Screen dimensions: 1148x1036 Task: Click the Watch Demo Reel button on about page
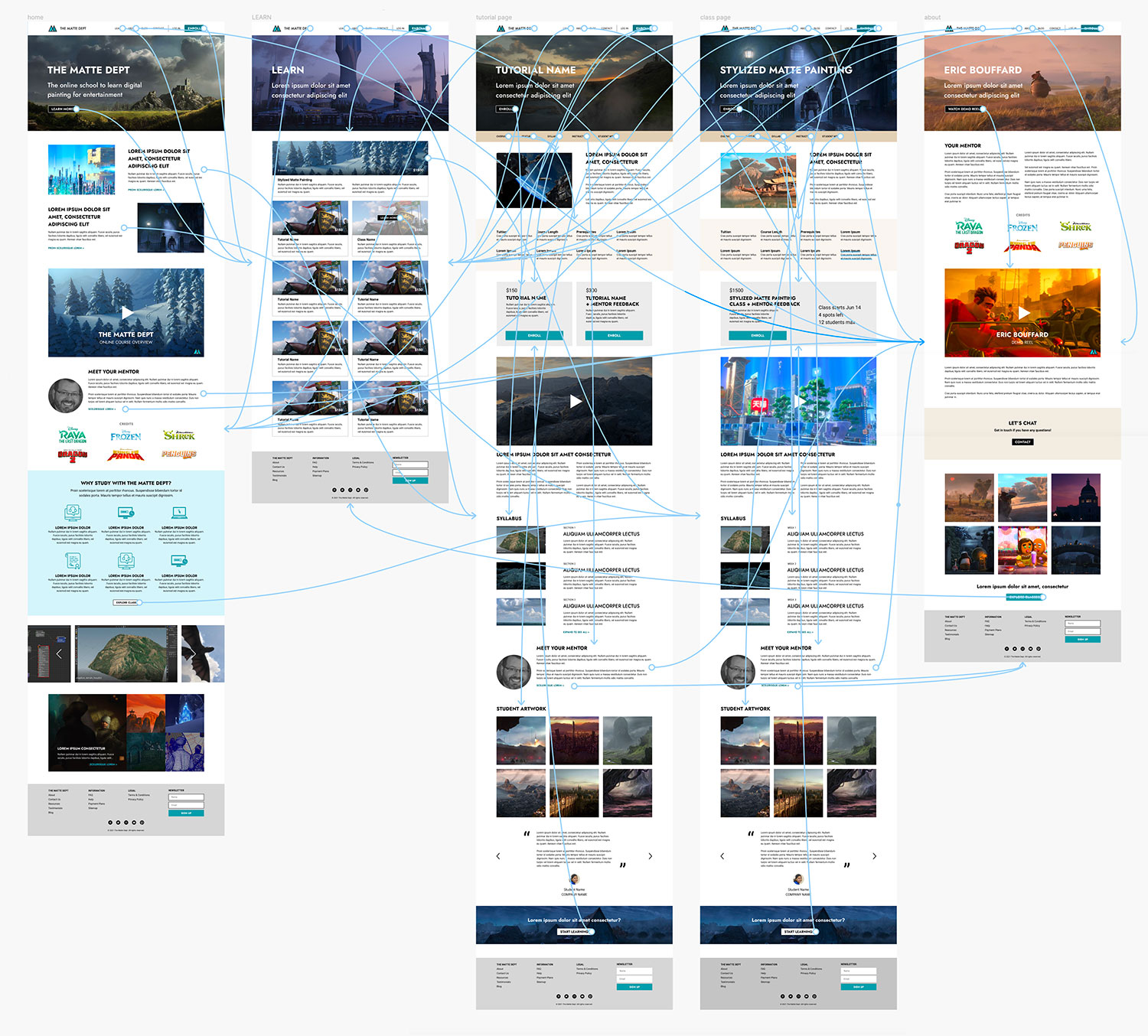coord(964,109)
